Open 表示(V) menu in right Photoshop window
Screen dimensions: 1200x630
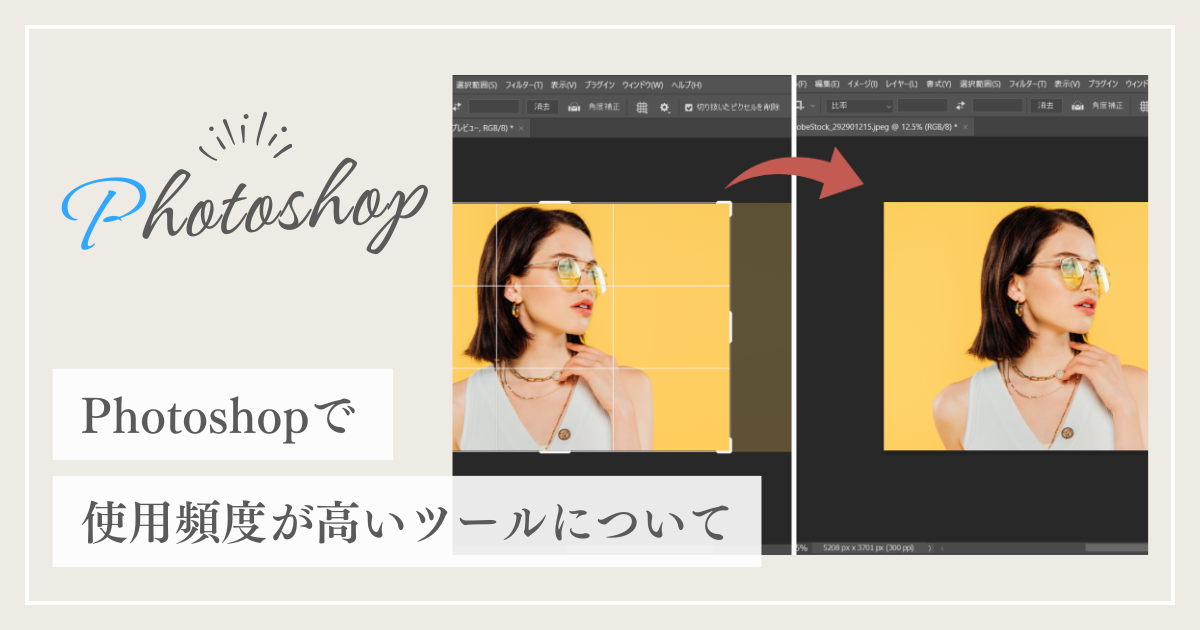click(1068, 85)
